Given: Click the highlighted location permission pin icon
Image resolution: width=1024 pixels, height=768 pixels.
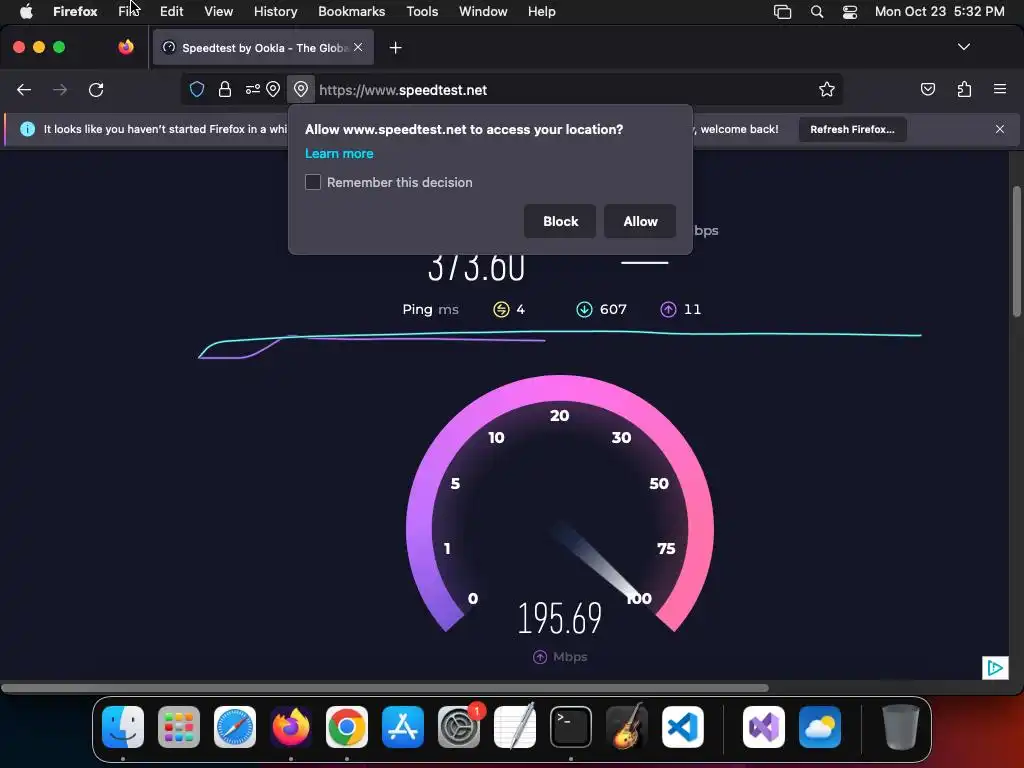Looking at the screenshot, I should (x=300, y=89).
